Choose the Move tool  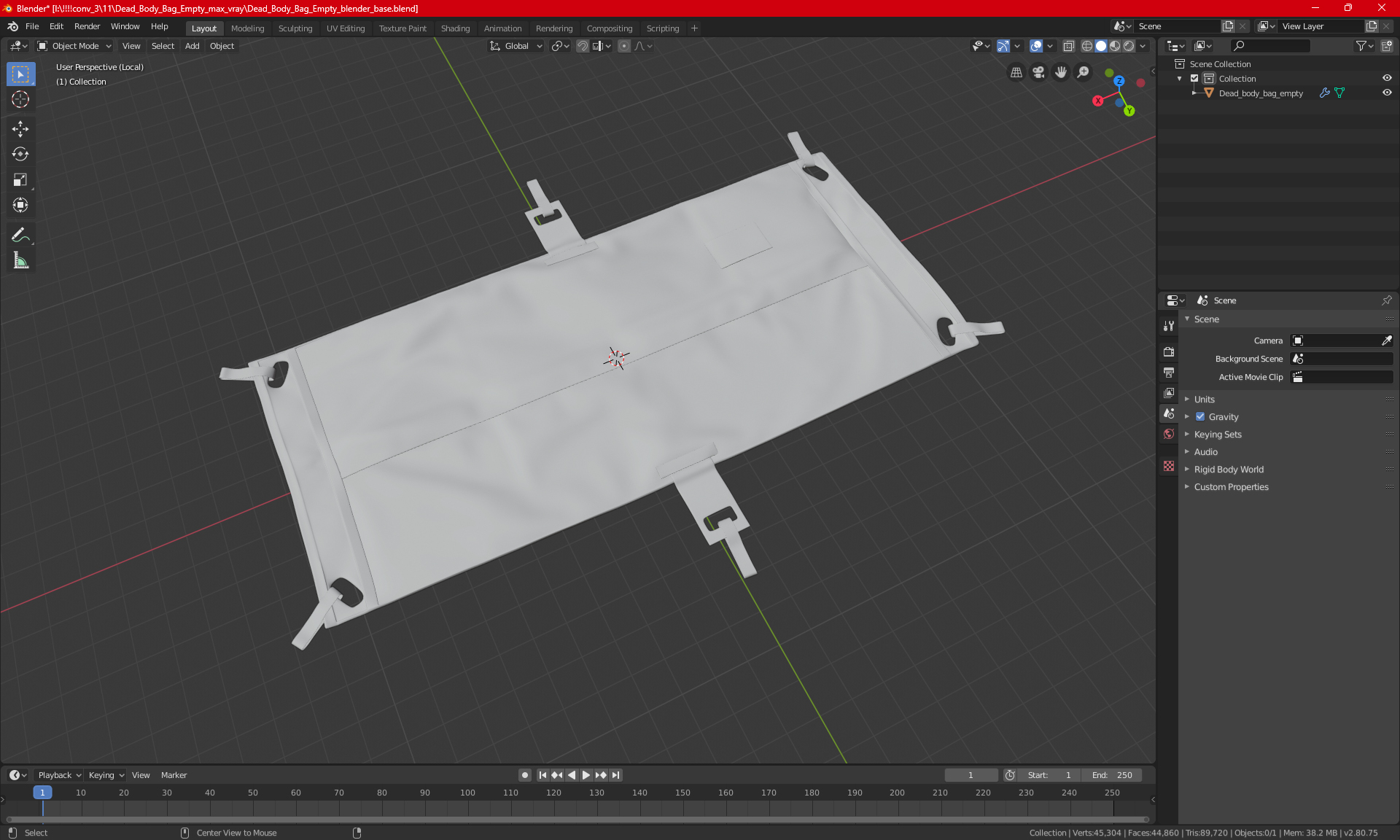click(20, 129)
